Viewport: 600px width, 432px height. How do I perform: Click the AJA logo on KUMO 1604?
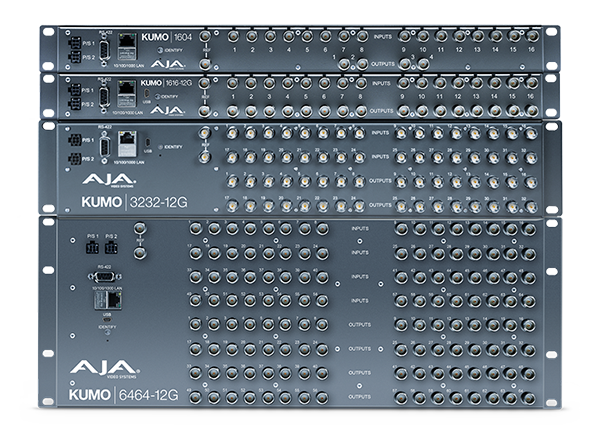pyautogui.click(x=168, y=64)
